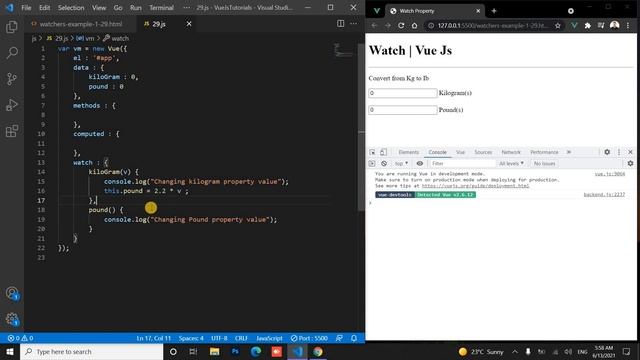Viewport: 640px width, 360px height.
Task: Create live expression with eye icon
Action: [420, 163]
